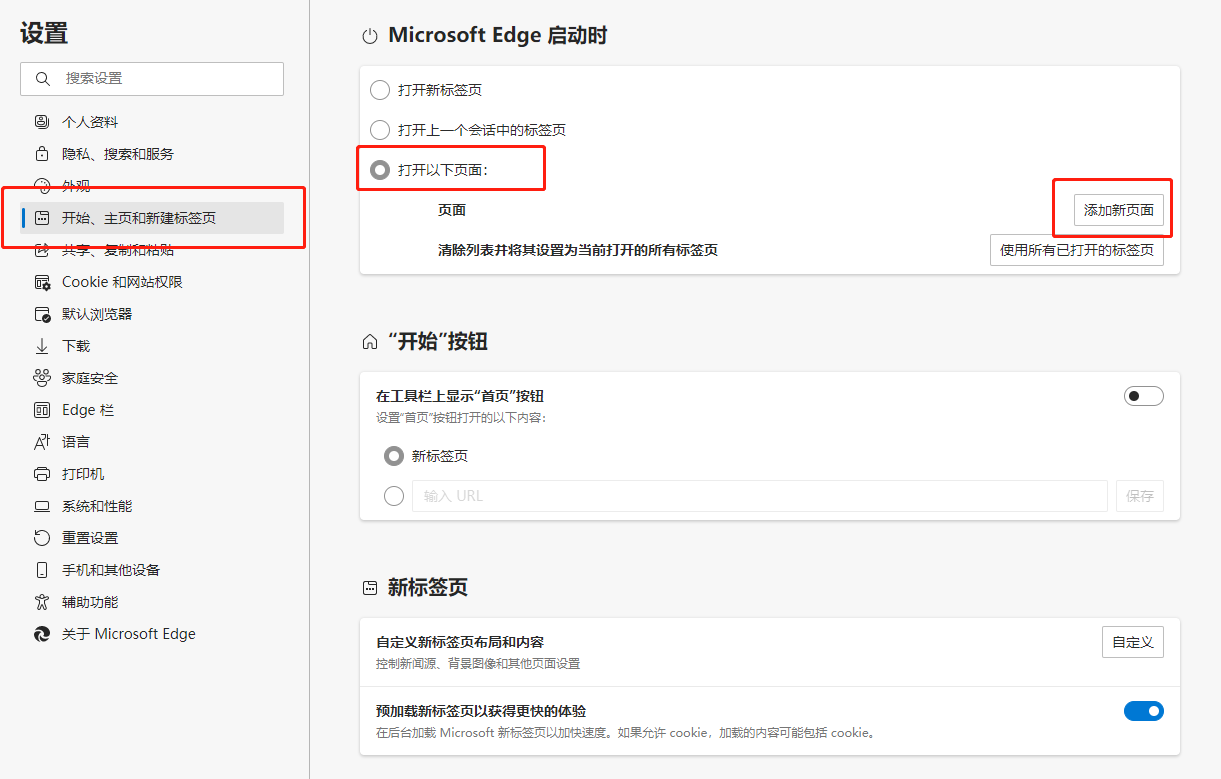
Task: Click the 输入 URL text field
Action: pyautogui.click(x=760, y=496)
